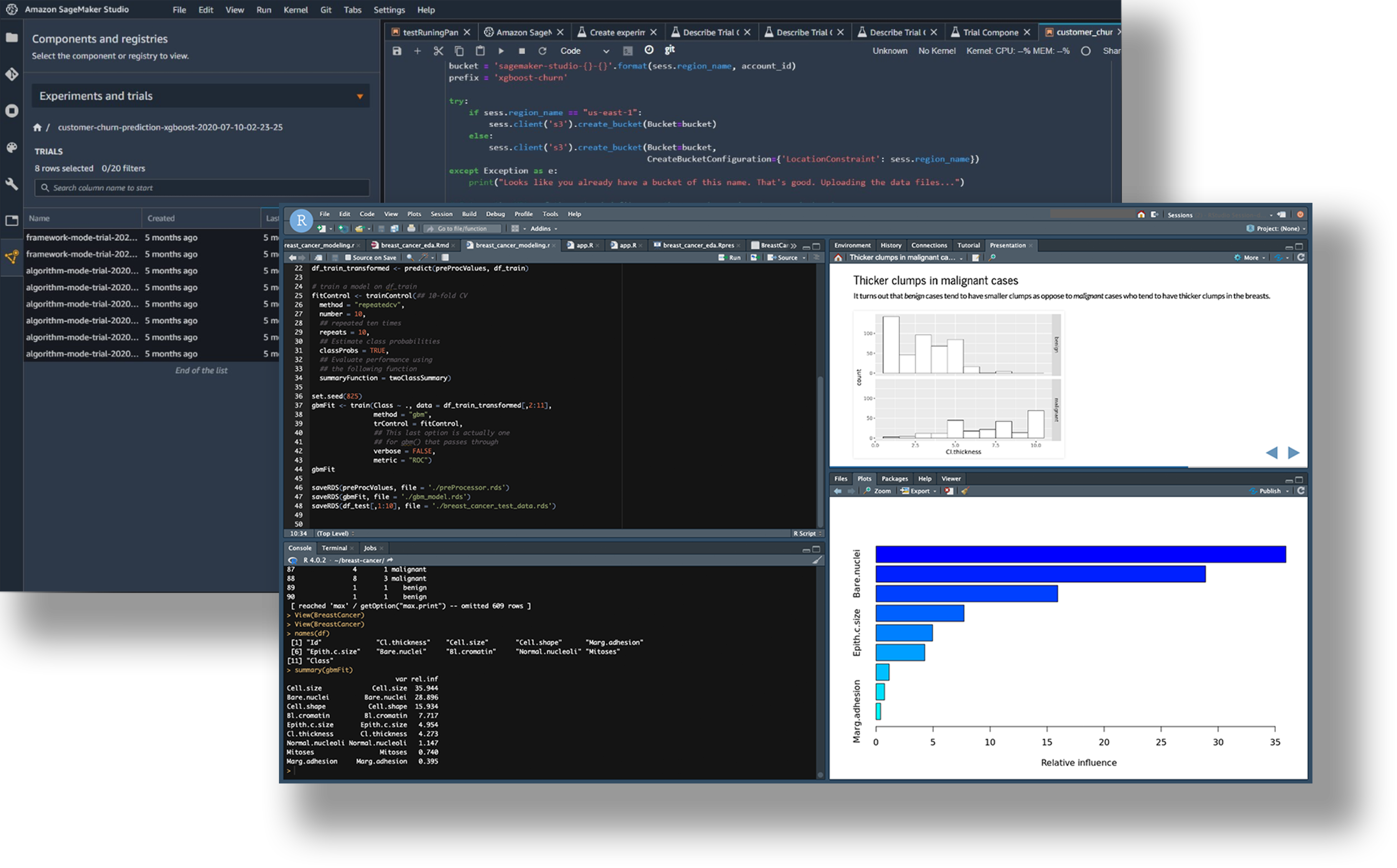
Task: Open the Kernel menu in SageMaker Studio
Action: (x=295, y=10)
